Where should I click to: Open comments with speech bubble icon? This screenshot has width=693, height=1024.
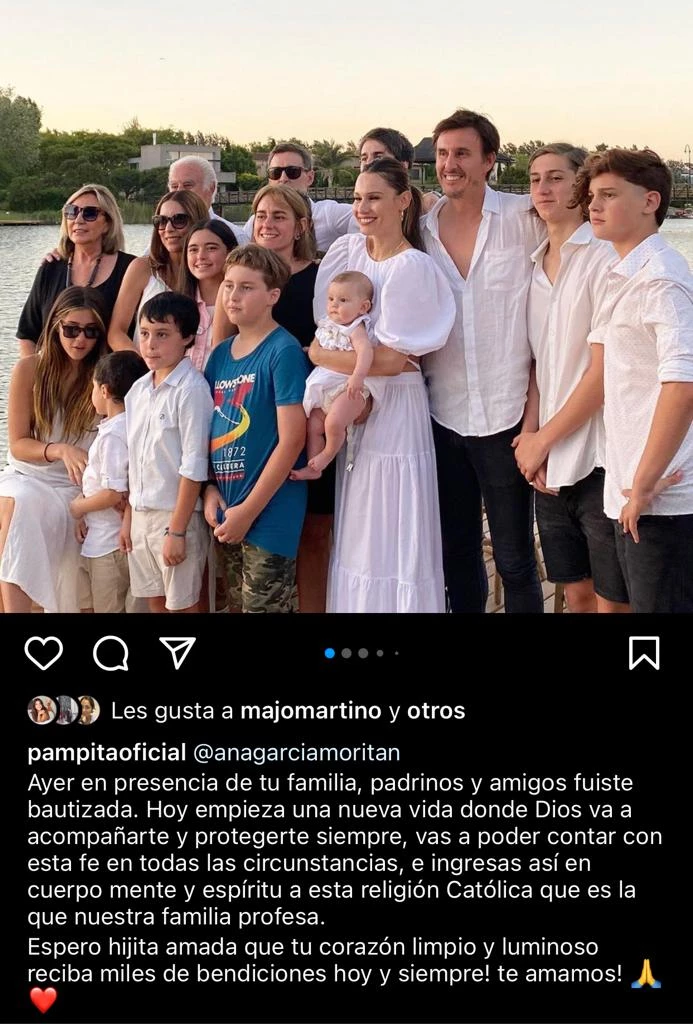[110, 653]
